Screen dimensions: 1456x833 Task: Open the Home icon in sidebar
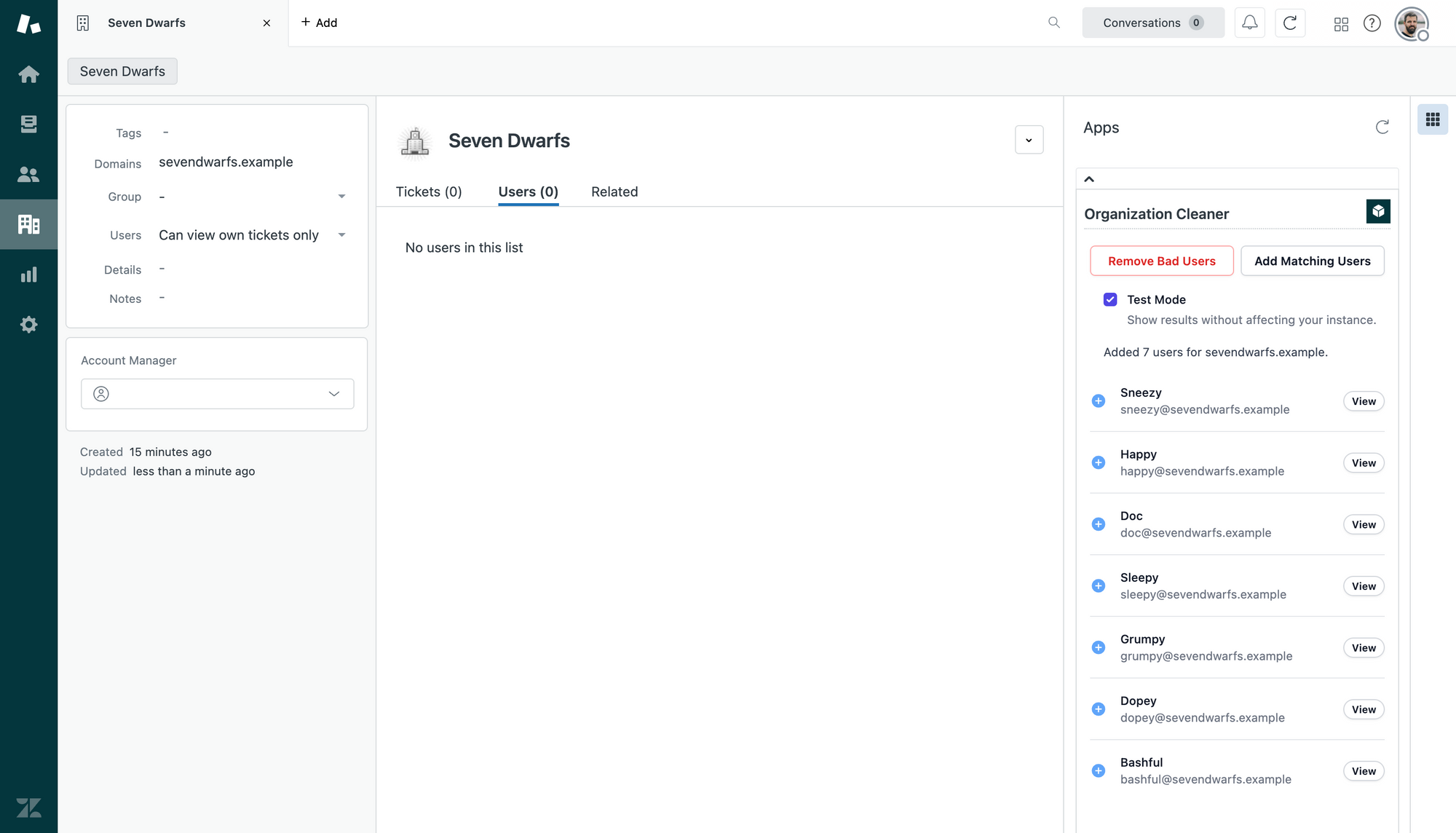[x=28, y=74]
